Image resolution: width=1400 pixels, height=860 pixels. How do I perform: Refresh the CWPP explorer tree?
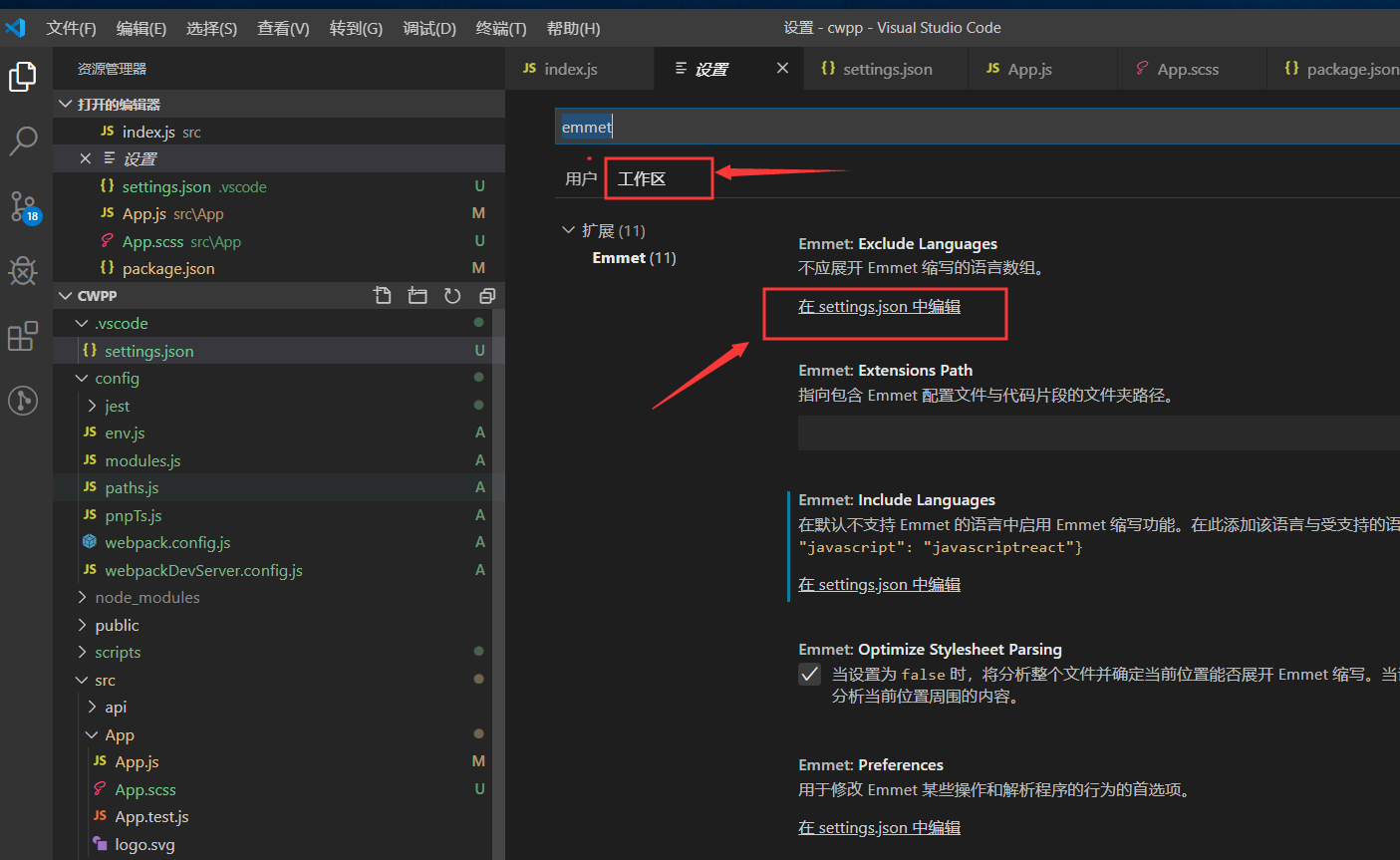pyautogui.click(x=452, y=296)
